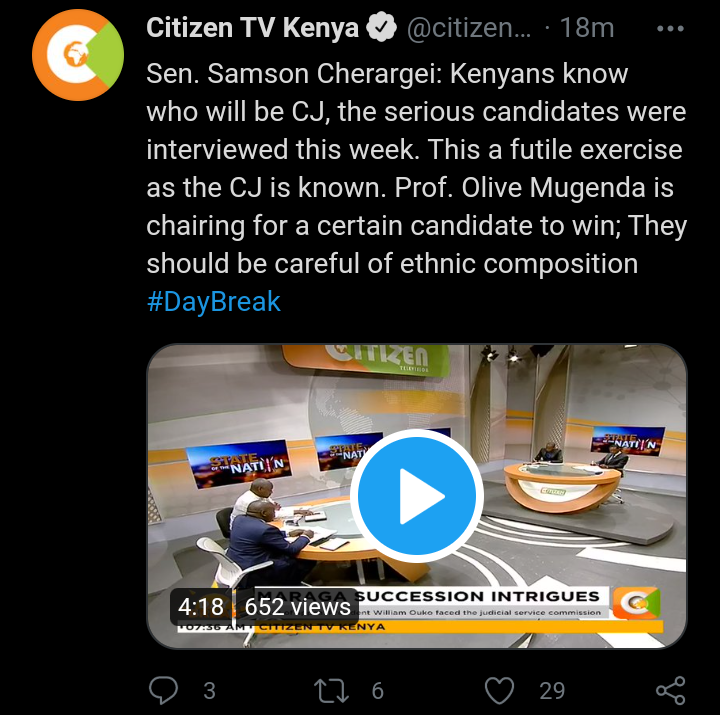
Task: Click the like count 29
Action: pos(552,691)
